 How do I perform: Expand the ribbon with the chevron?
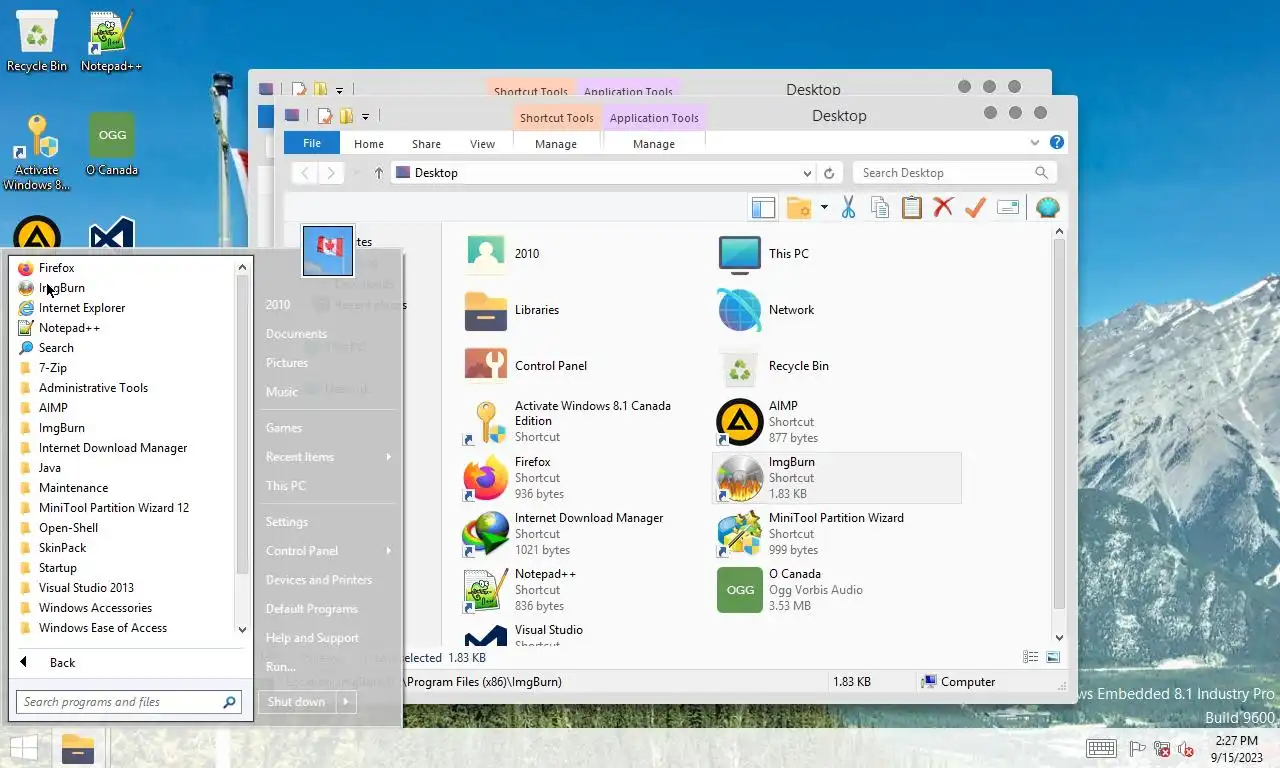pos(1035,143)
